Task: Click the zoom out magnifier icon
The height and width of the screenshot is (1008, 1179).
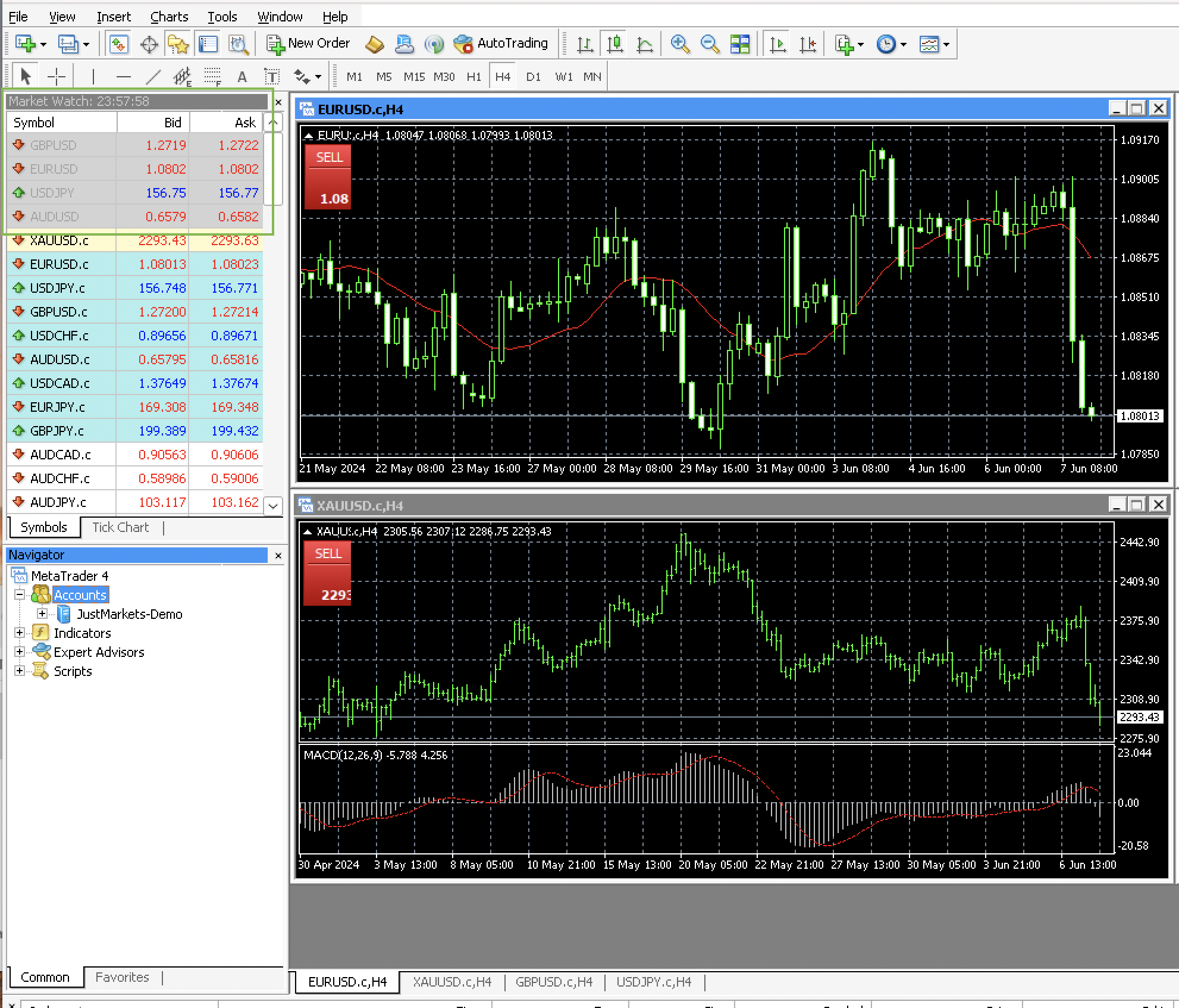Action: pyautogui.click(x=710, y=44)
